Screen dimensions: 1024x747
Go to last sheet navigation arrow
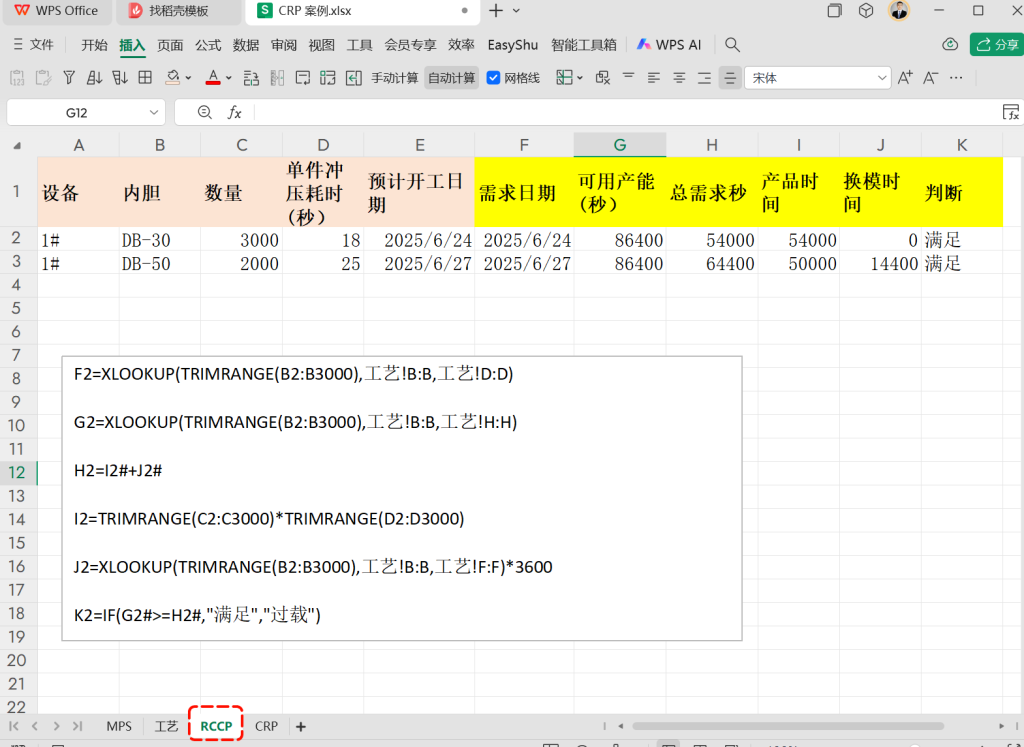(x=77, y=726)
